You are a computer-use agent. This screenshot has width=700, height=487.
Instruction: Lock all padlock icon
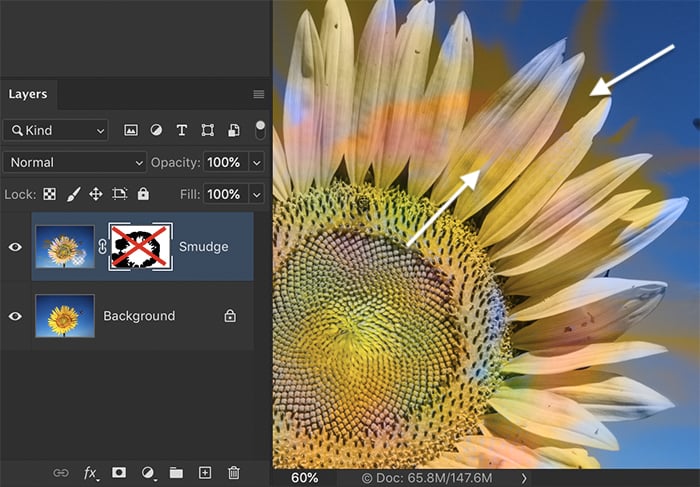143,194
